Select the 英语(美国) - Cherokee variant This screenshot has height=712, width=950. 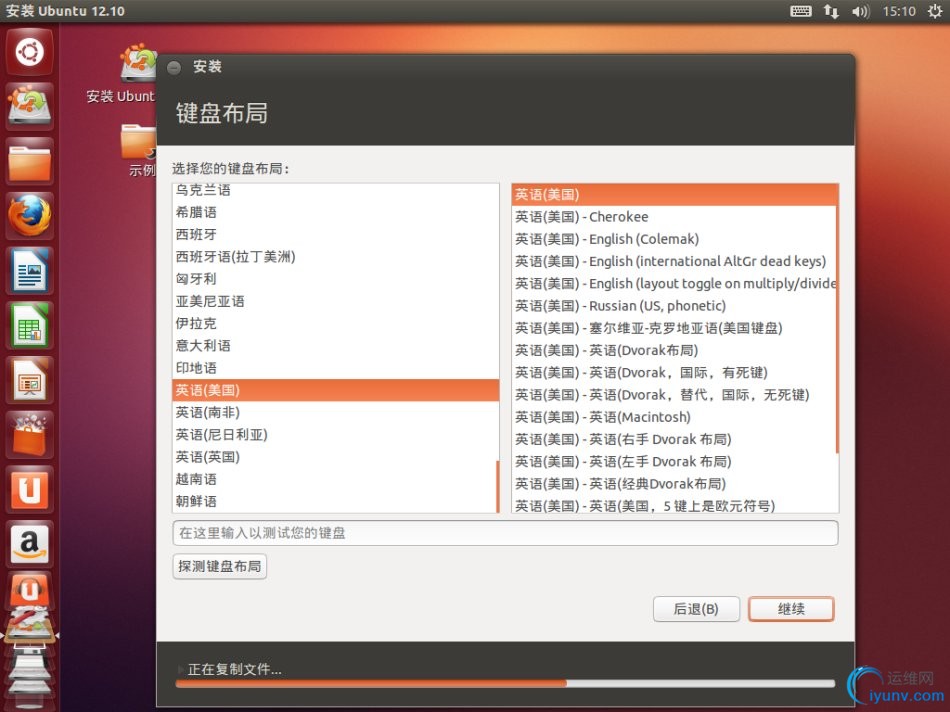[674, 217]
